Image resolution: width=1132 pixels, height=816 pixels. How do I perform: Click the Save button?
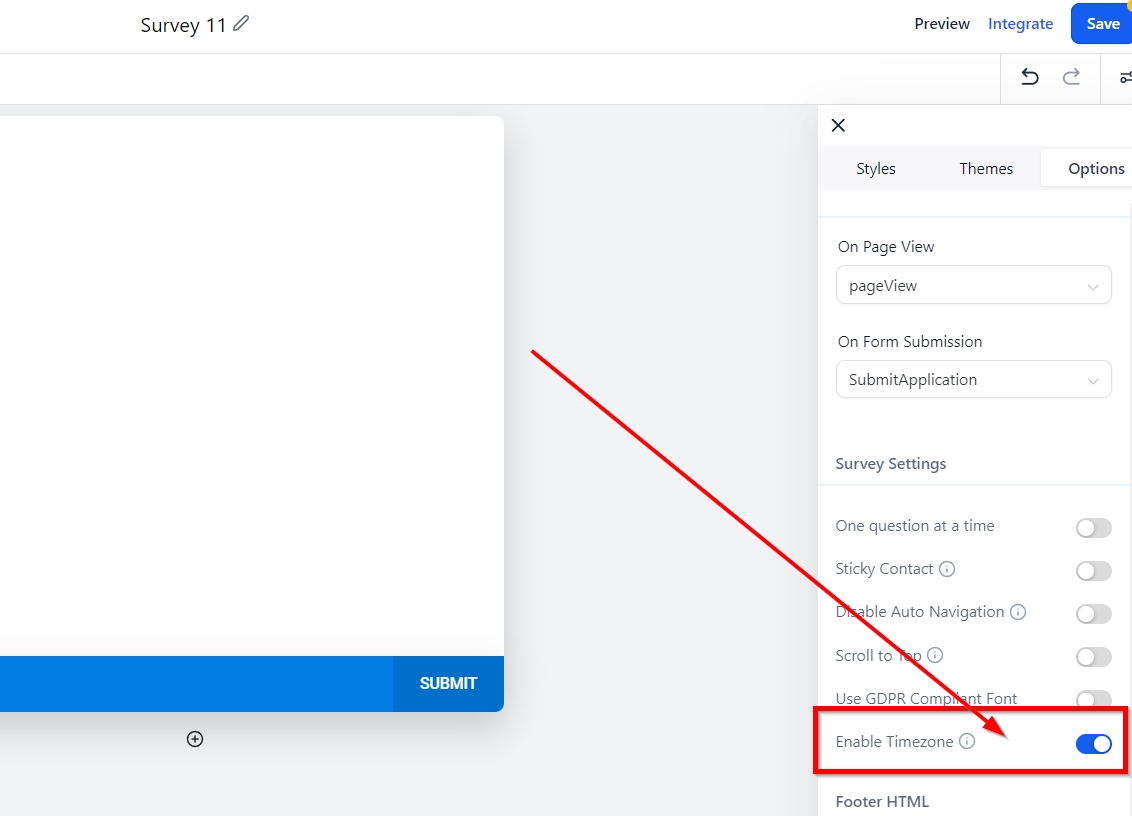click(1102, 24)
